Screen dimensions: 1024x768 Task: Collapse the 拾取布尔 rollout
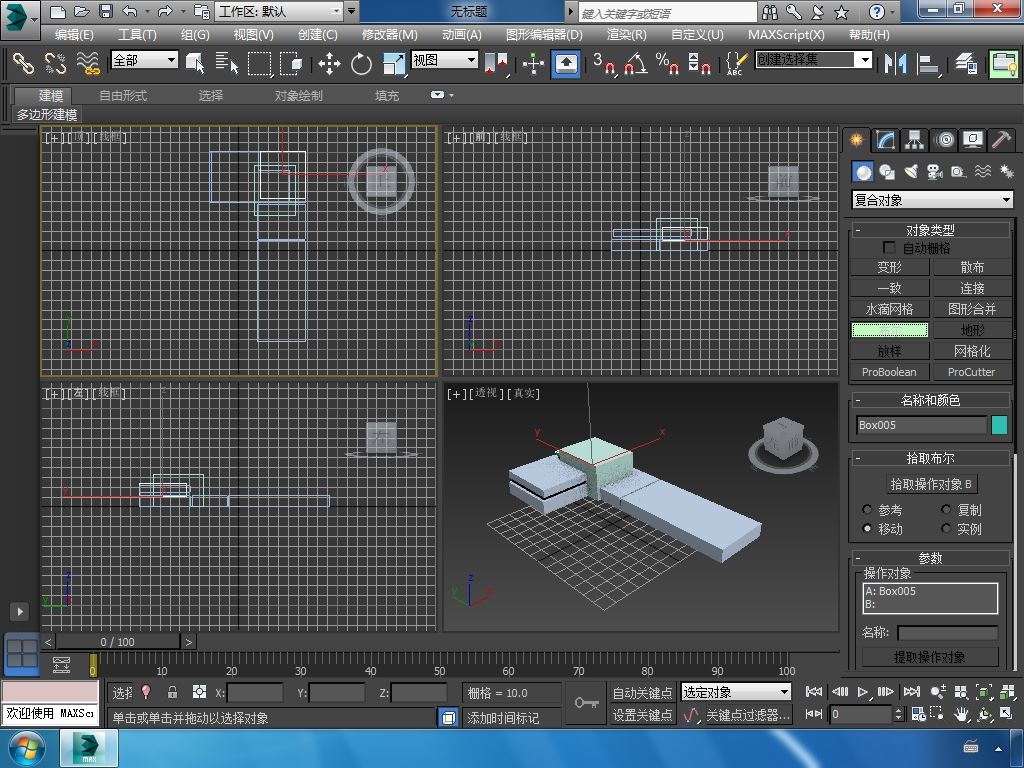[x=930, y=458]
